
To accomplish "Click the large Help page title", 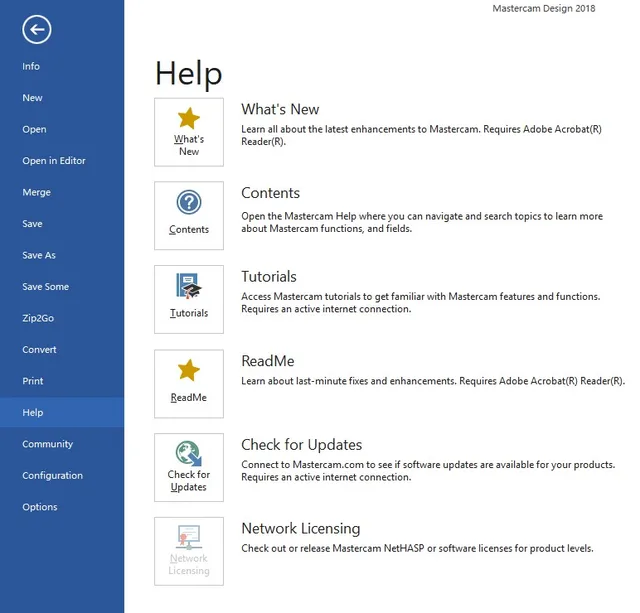I will point(189,73).
